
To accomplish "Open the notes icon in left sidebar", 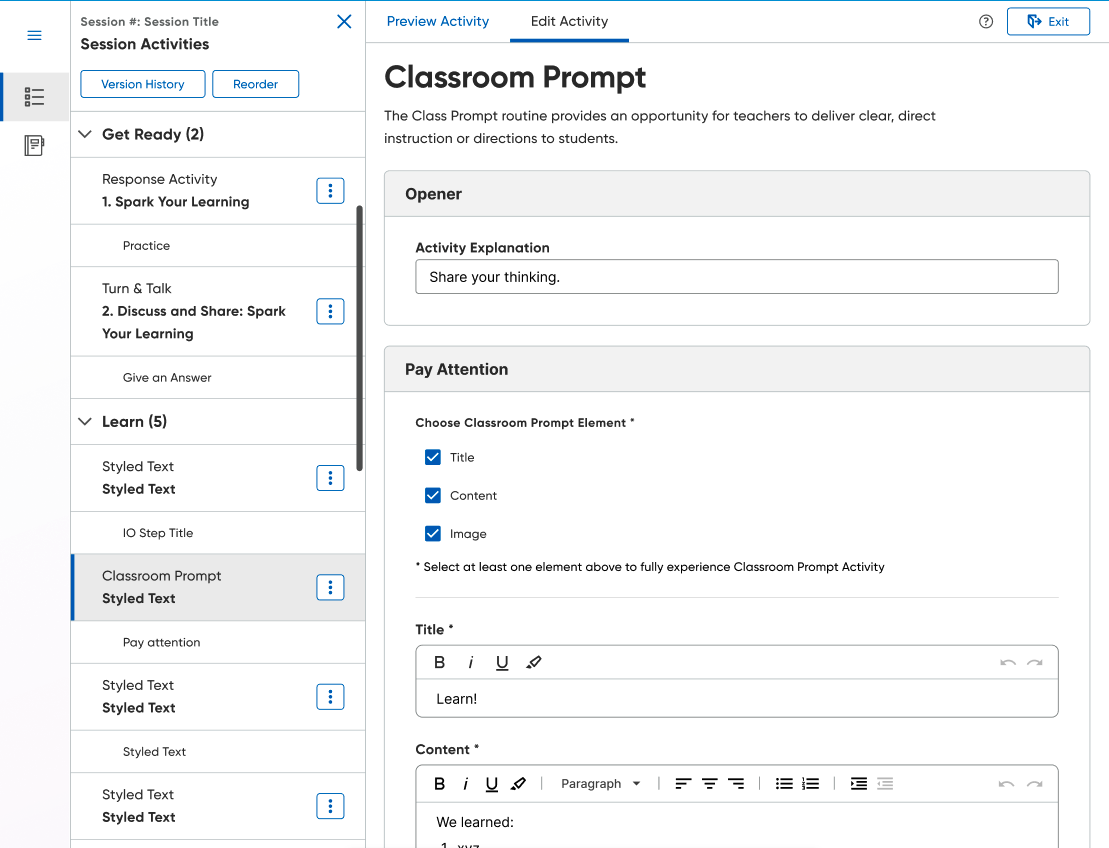I will [x=34, y=146].
